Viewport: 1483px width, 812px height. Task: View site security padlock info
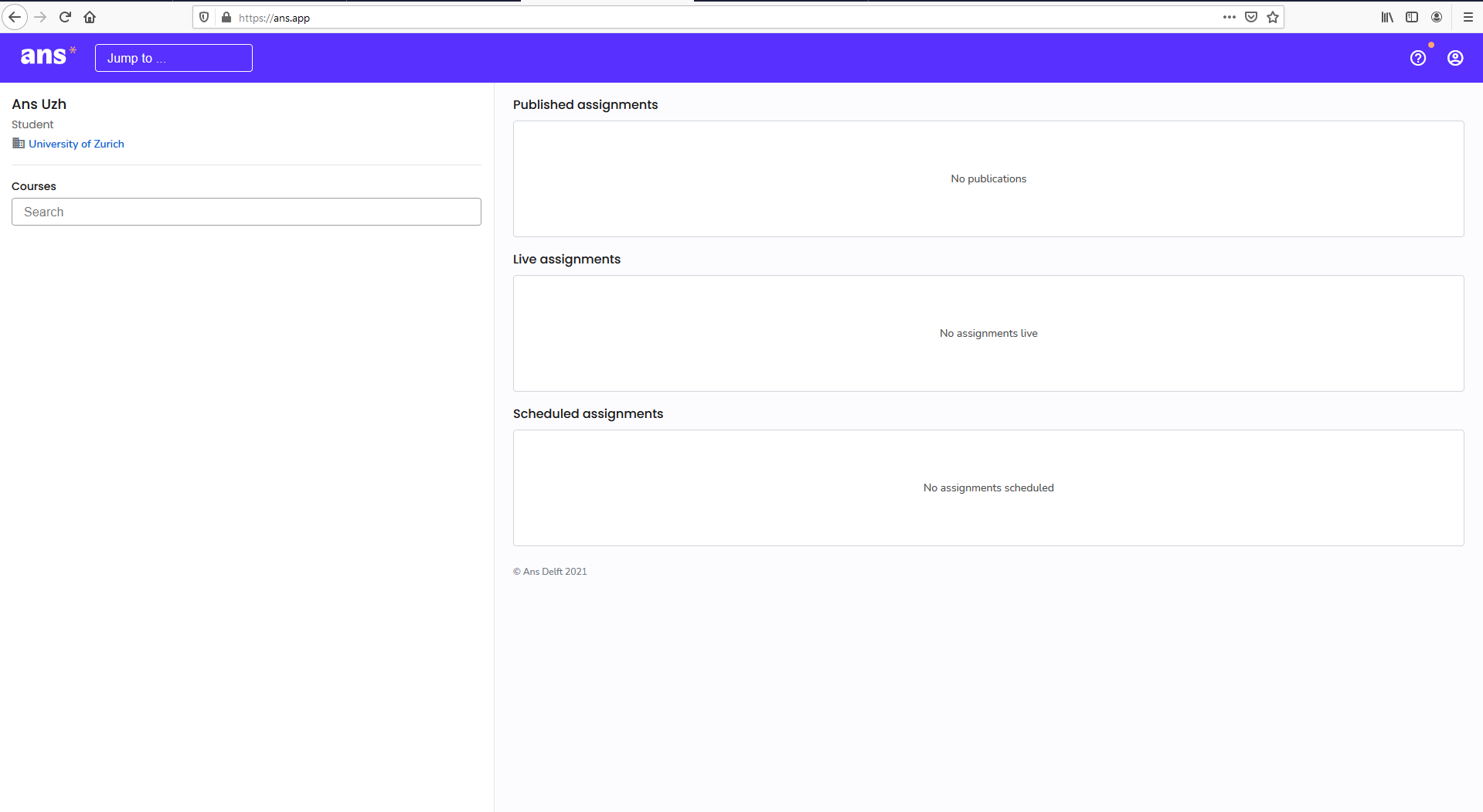pyautogui.click(x=226, y=17)
